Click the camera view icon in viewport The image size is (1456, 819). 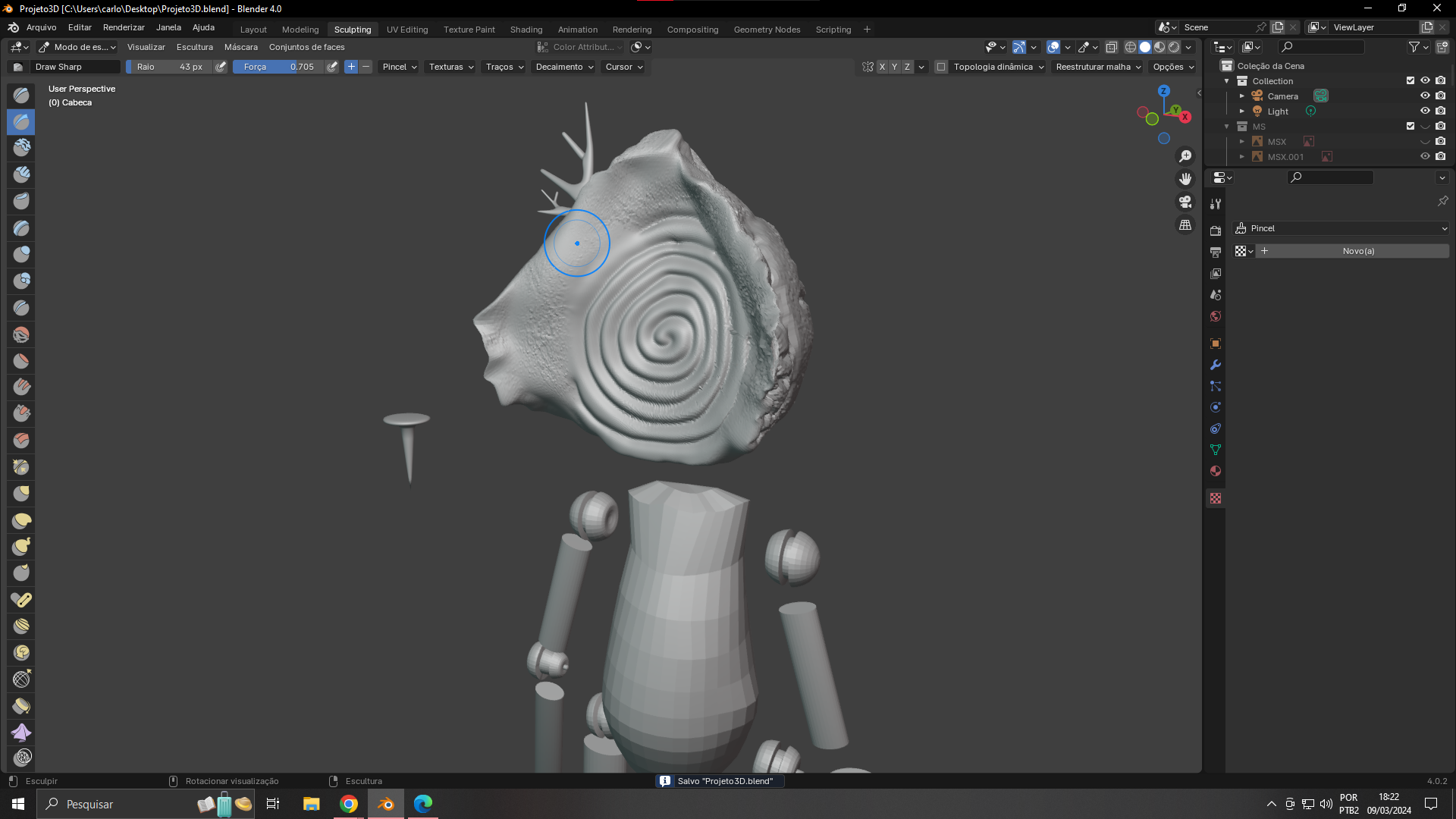1185,202
